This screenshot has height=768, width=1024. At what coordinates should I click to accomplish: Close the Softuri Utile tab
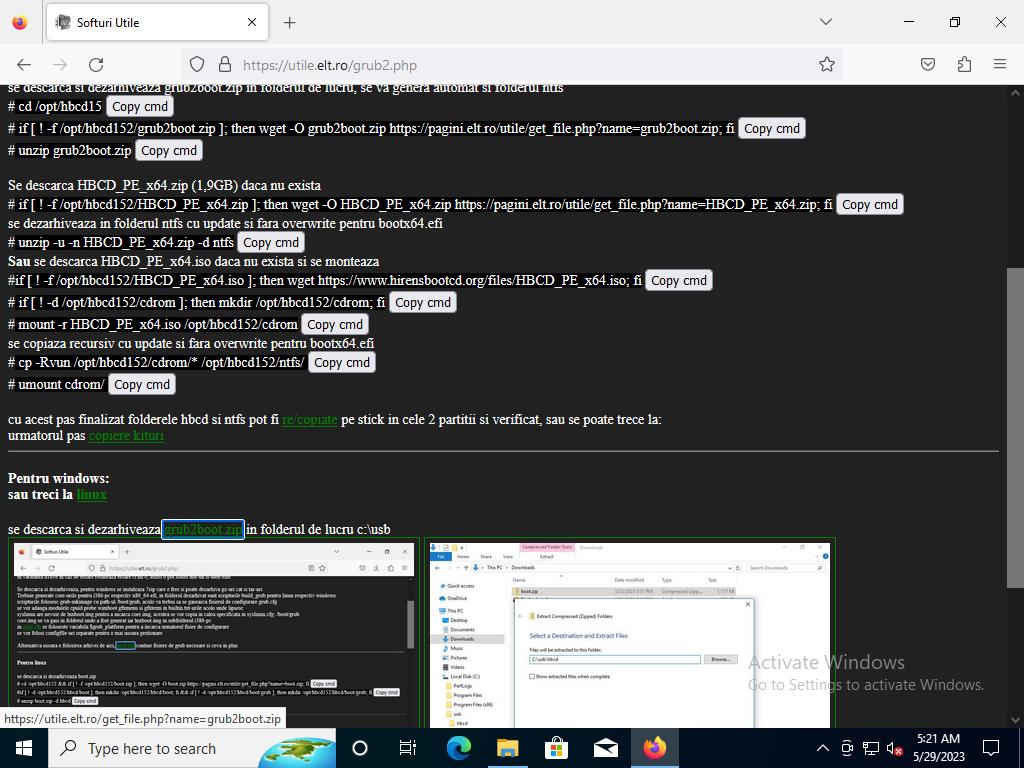point(252,22)
